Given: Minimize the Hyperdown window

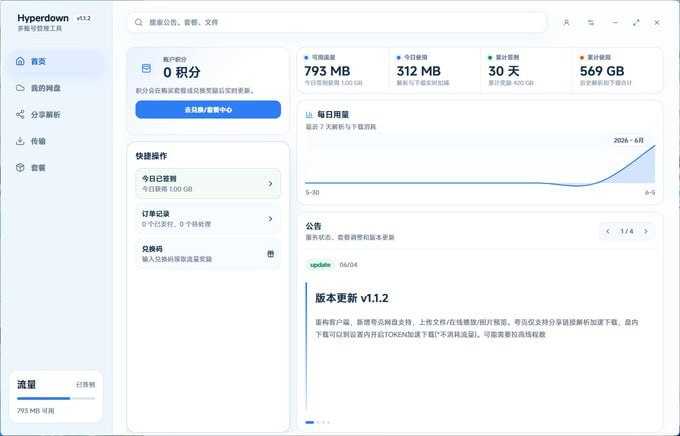Looking at the screenshot, I should 615,22.
